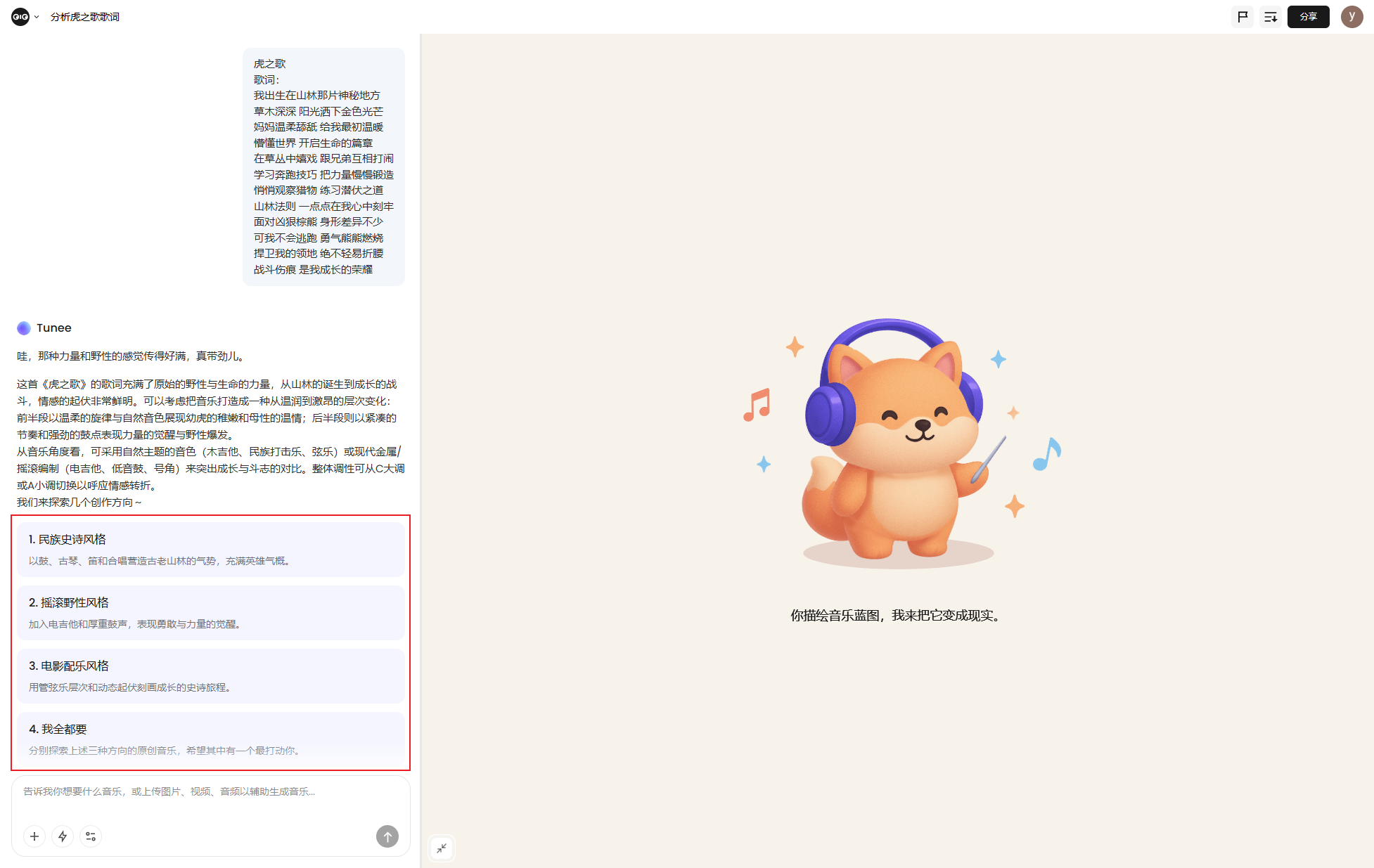Select option 2 摇滚野性风格

tap(211, 612)
